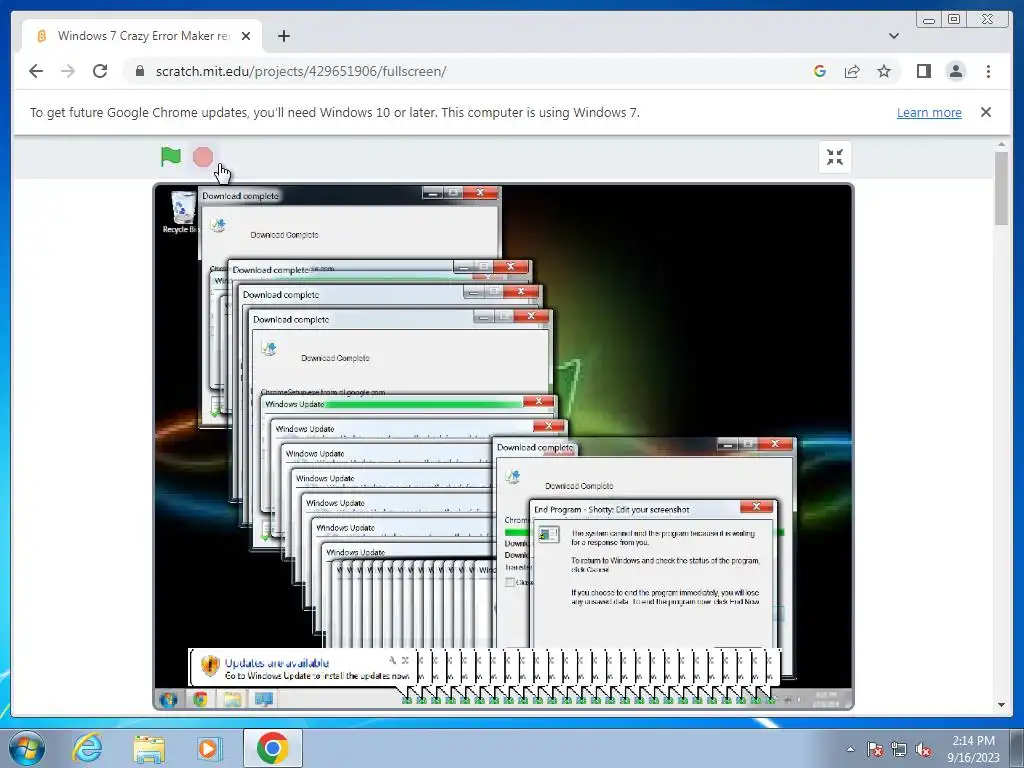Open a new browser tab

[x=283, y=36]
